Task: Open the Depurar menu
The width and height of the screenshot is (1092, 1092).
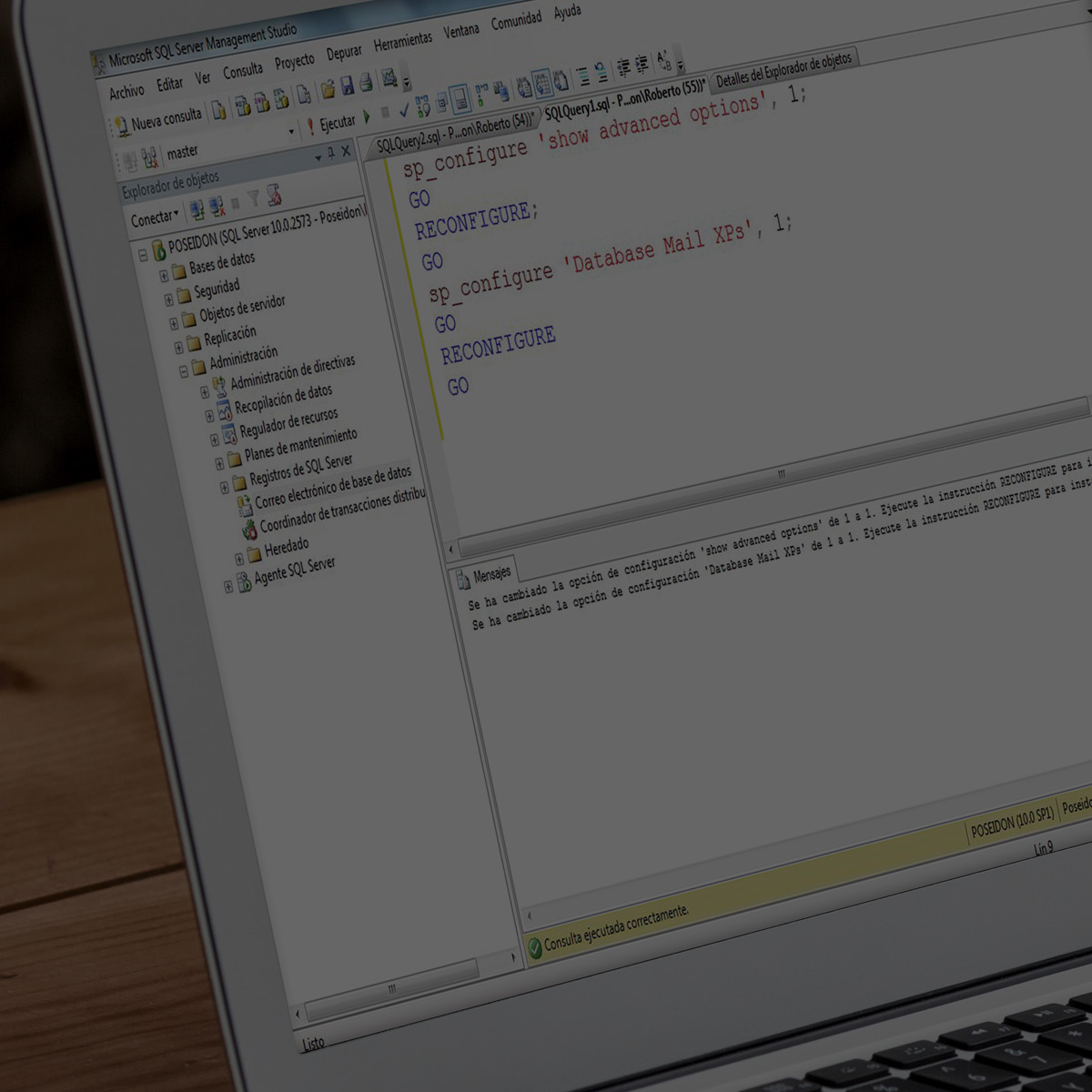Action: pos(344,53)
